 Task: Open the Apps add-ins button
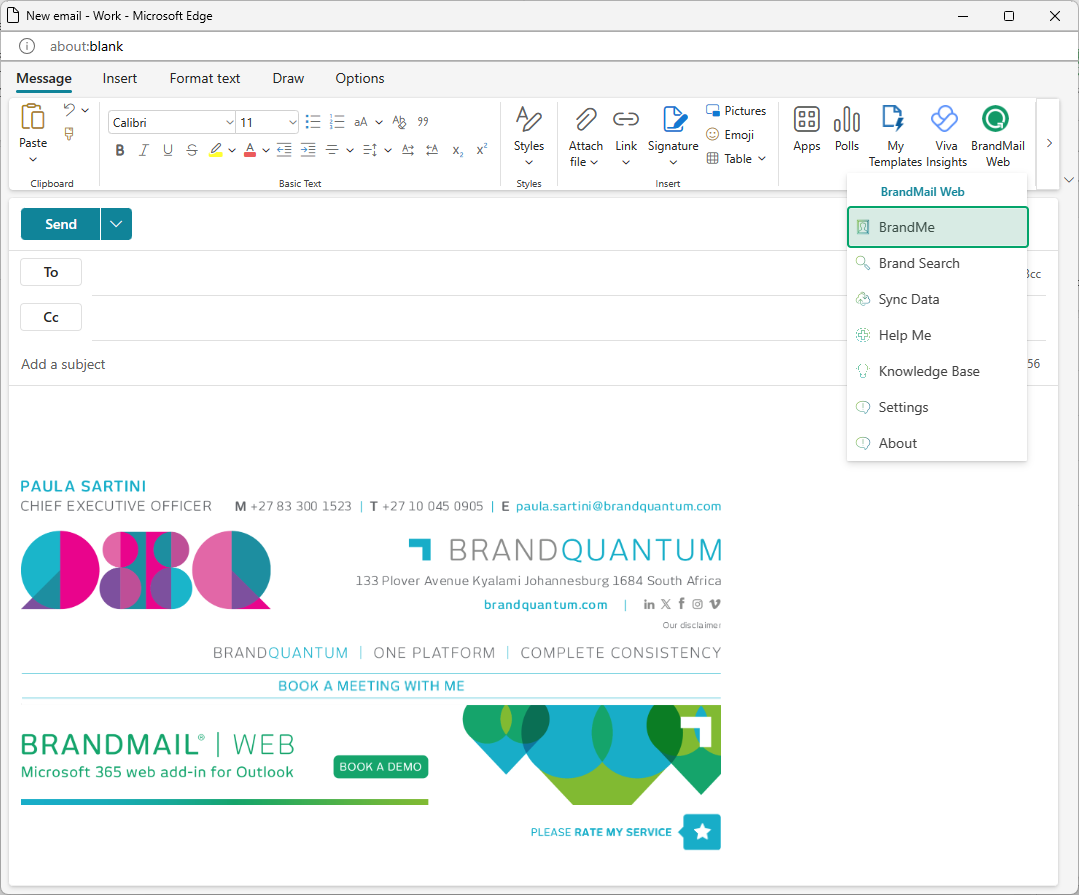pyautogui.click(x=806, y=129)
